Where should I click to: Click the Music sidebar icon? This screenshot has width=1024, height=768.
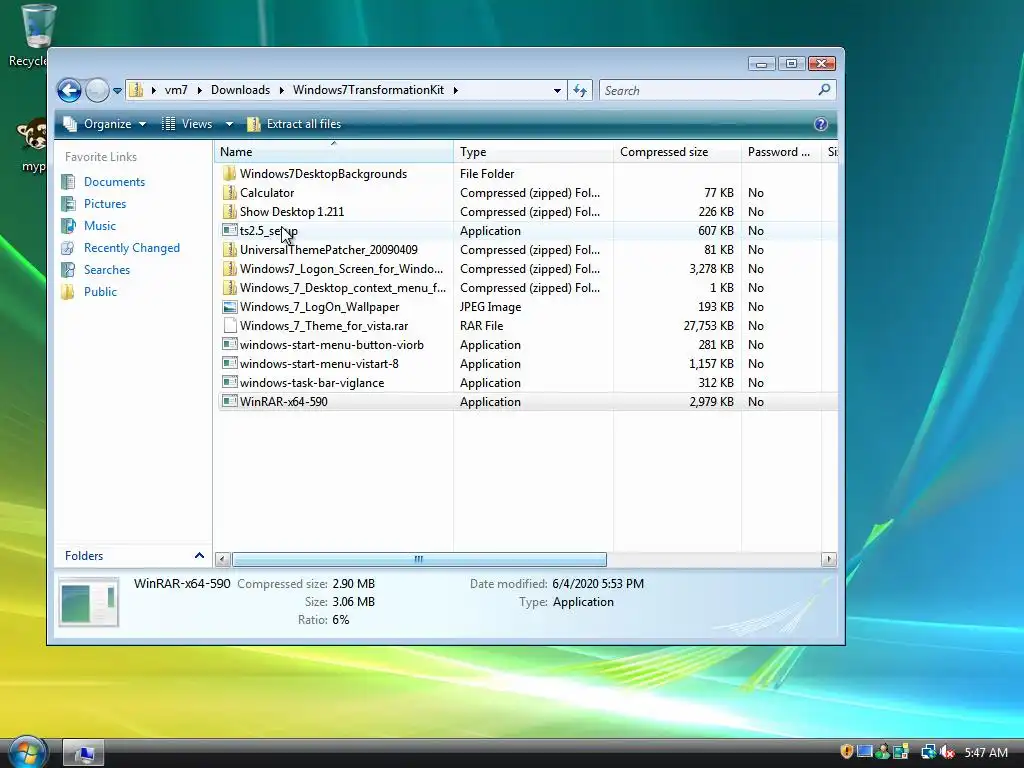pos(68,226)
